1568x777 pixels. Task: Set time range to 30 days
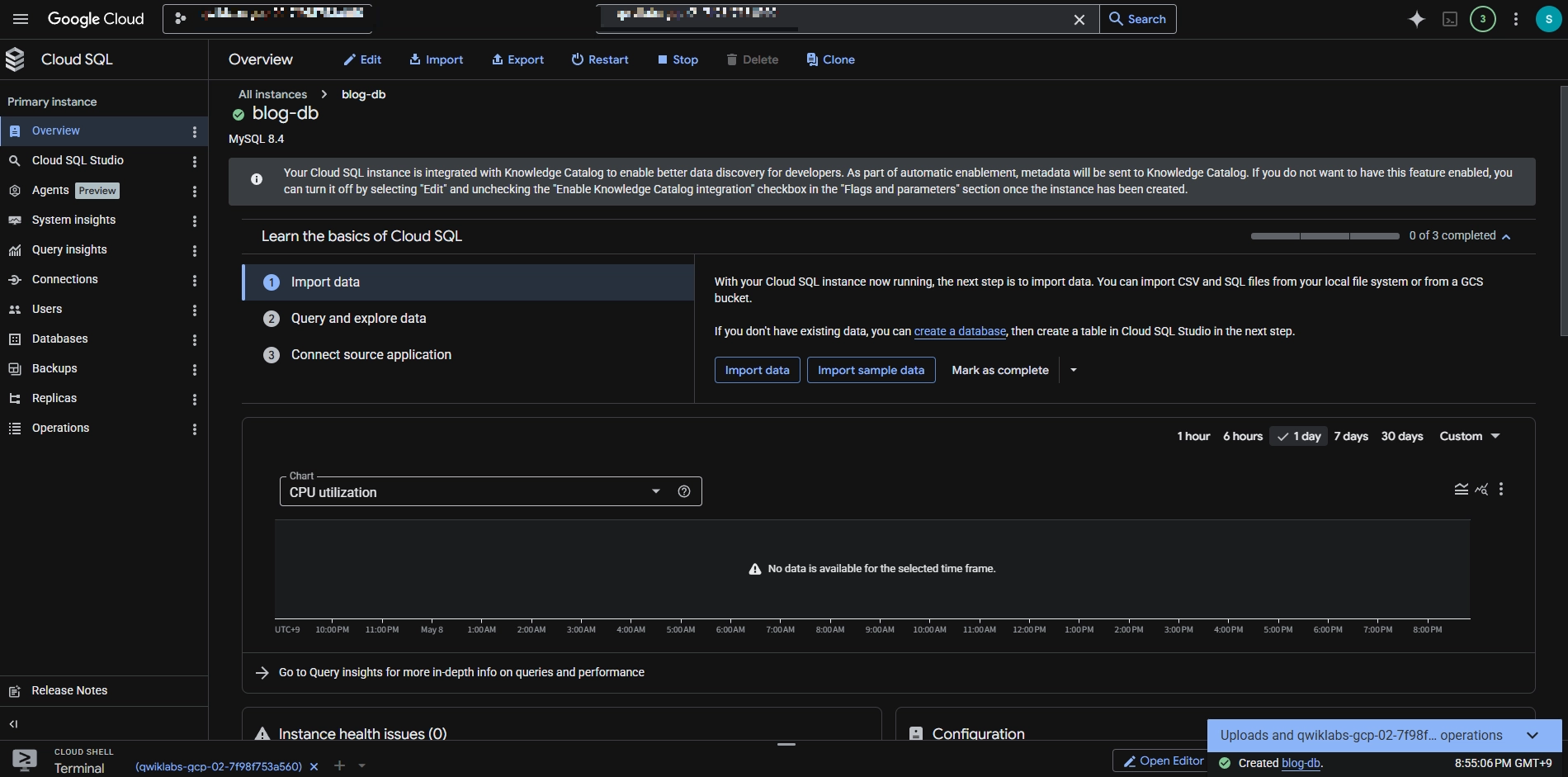point(1402,436)
